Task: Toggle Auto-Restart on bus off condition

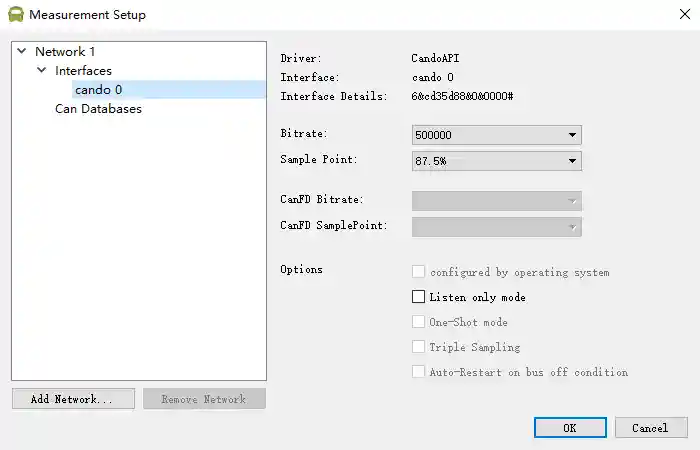Action: click(x=419, y=372)
